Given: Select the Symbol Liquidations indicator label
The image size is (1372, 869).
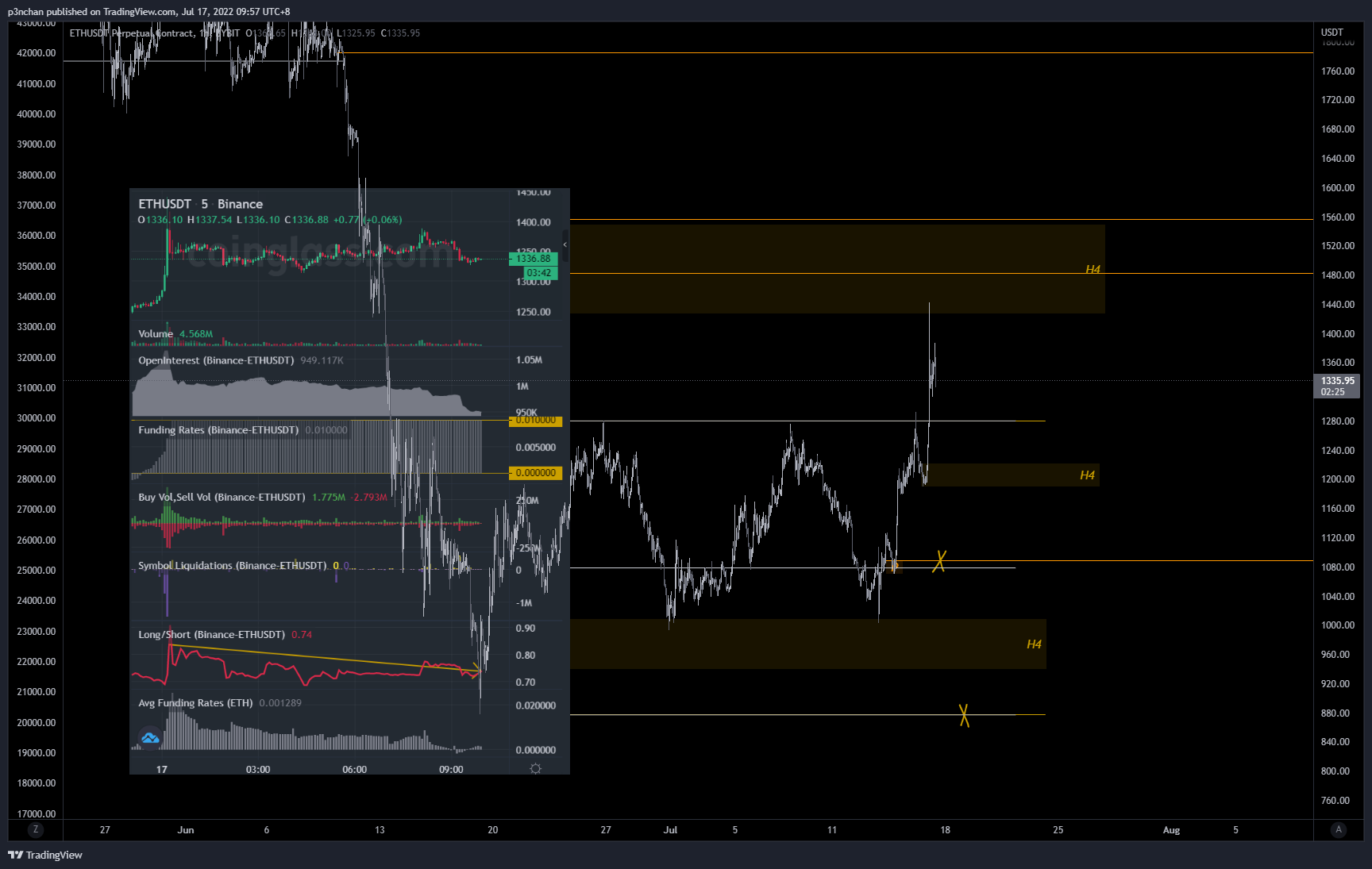Looking at the screenshot, I should (232, 566).
